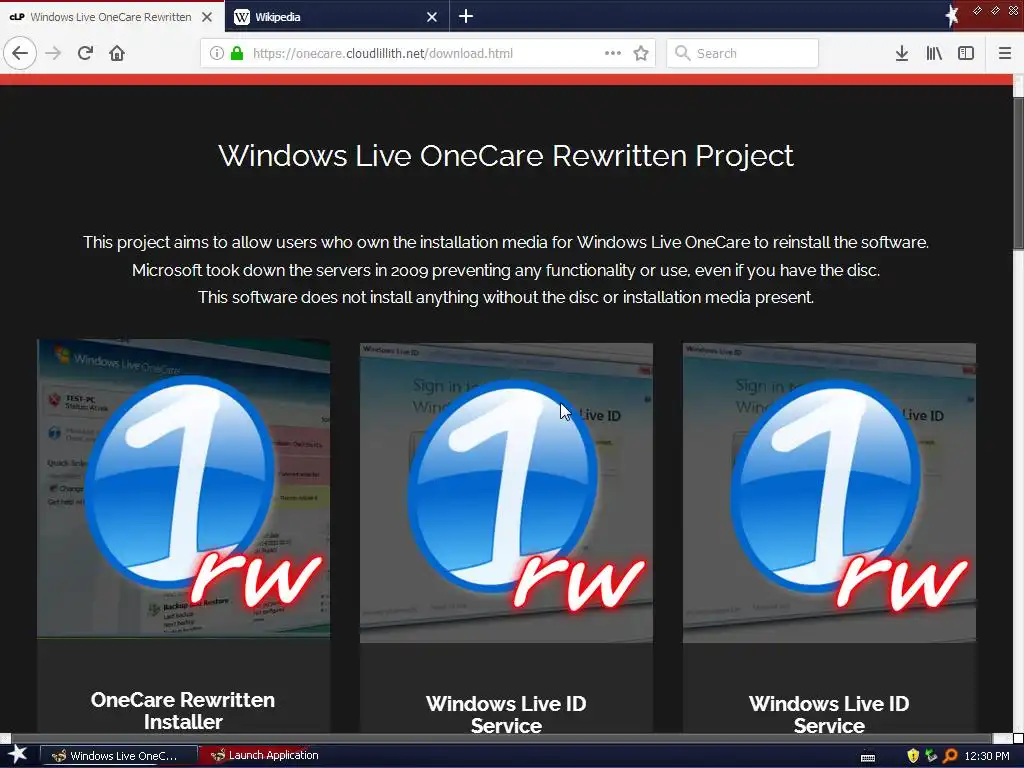Open the star Start menu button

pos(17,755)
